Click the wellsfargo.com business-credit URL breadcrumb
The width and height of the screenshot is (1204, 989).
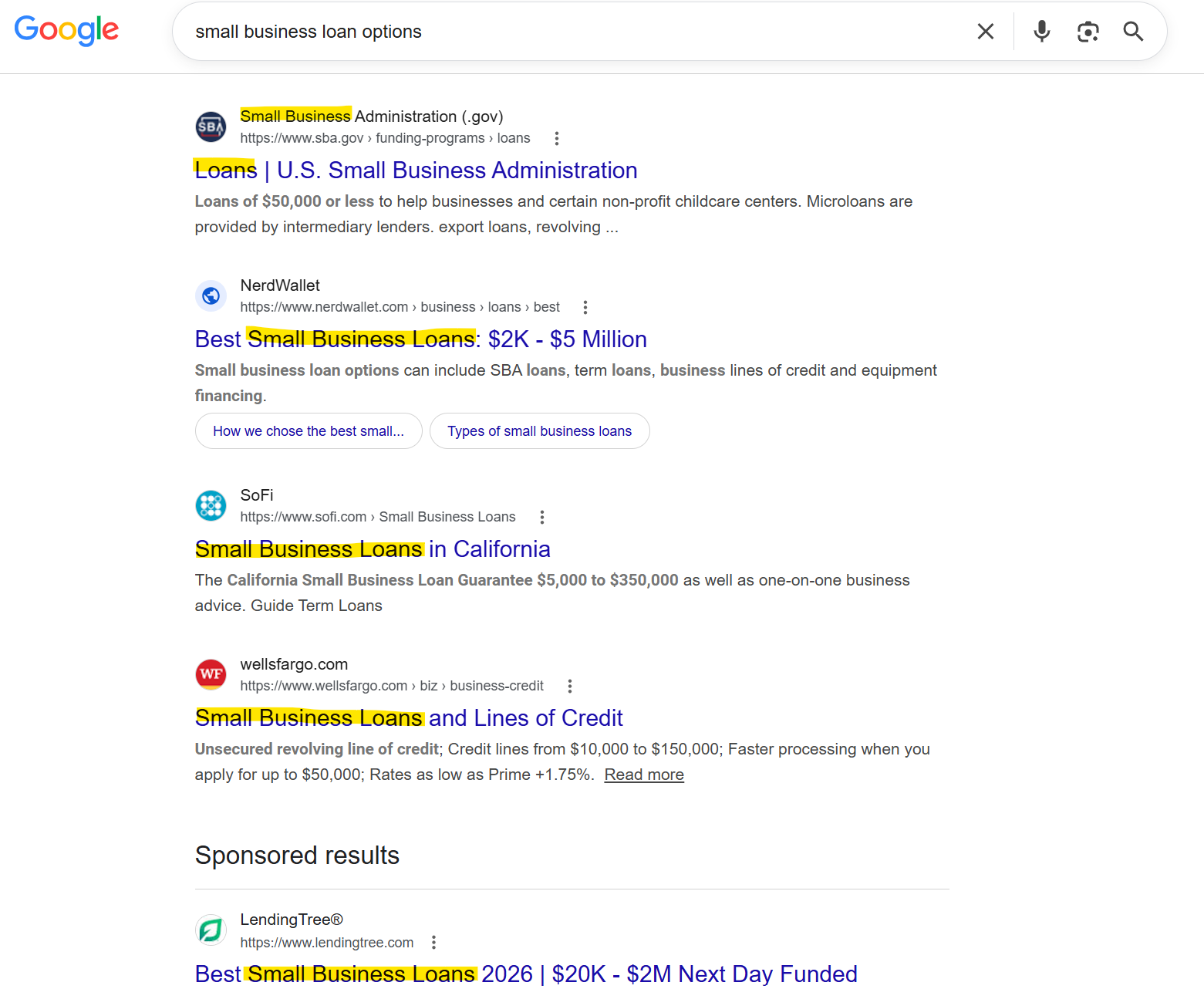tap(392, 686)
